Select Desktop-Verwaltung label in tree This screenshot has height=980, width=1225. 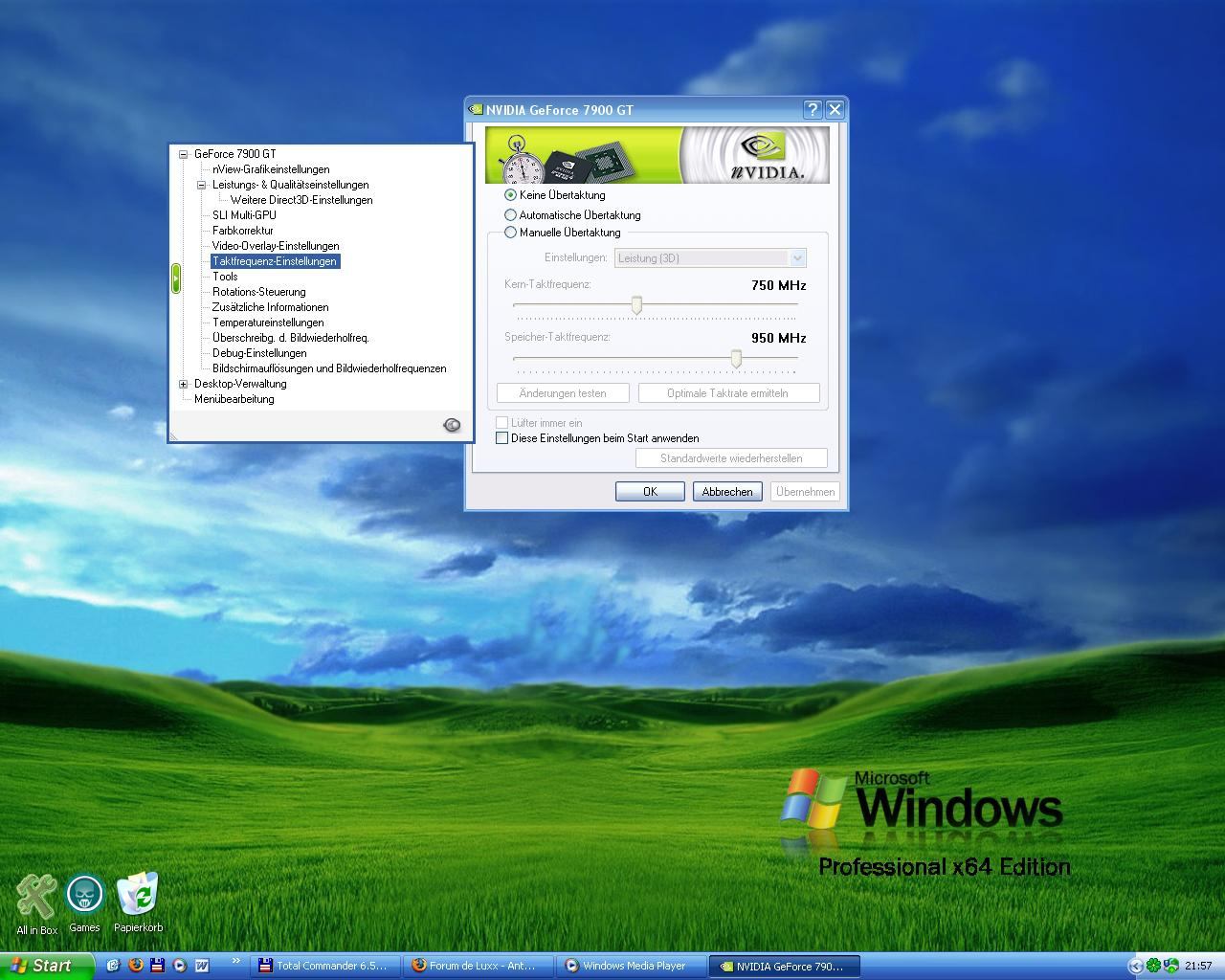point(240,384)
